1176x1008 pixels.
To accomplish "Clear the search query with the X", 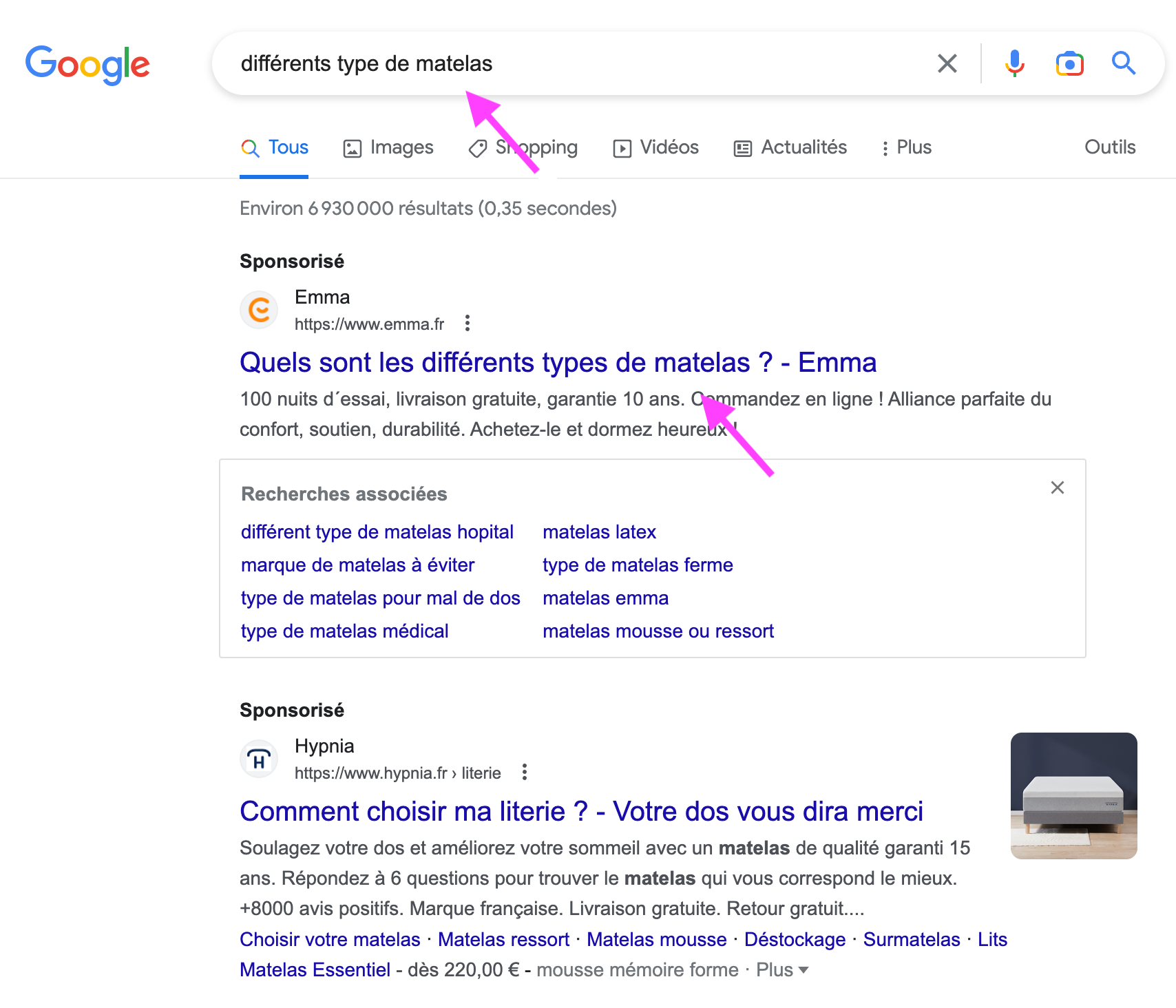I will point(947,63).
